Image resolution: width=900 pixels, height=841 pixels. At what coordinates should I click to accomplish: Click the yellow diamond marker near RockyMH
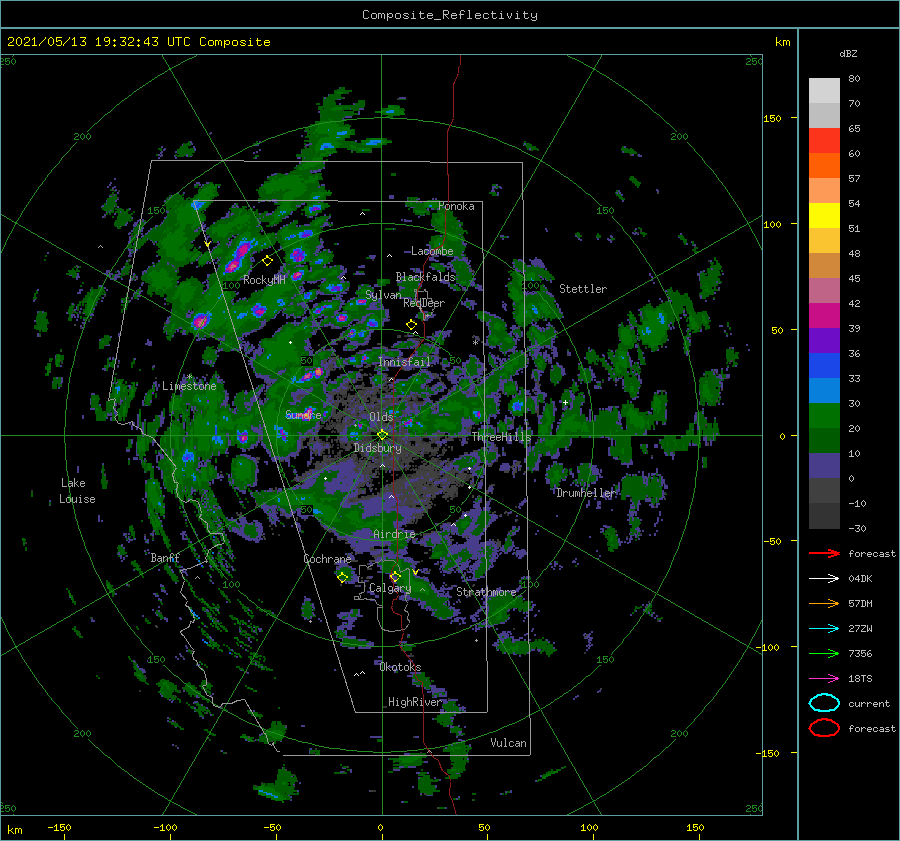coord(267,261)
